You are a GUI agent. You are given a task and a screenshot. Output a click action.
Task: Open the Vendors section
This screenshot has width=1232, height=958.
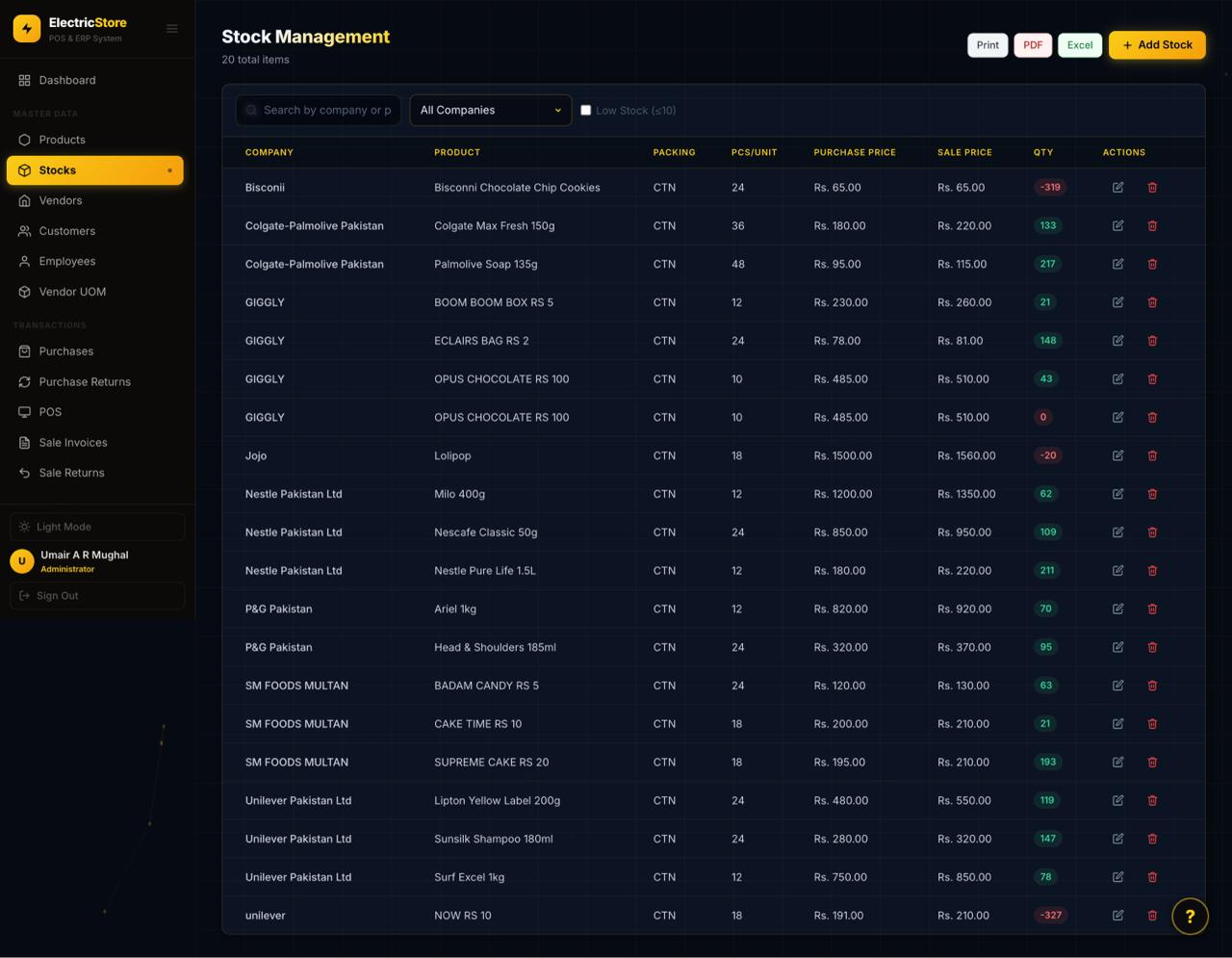tap(95, 200)
